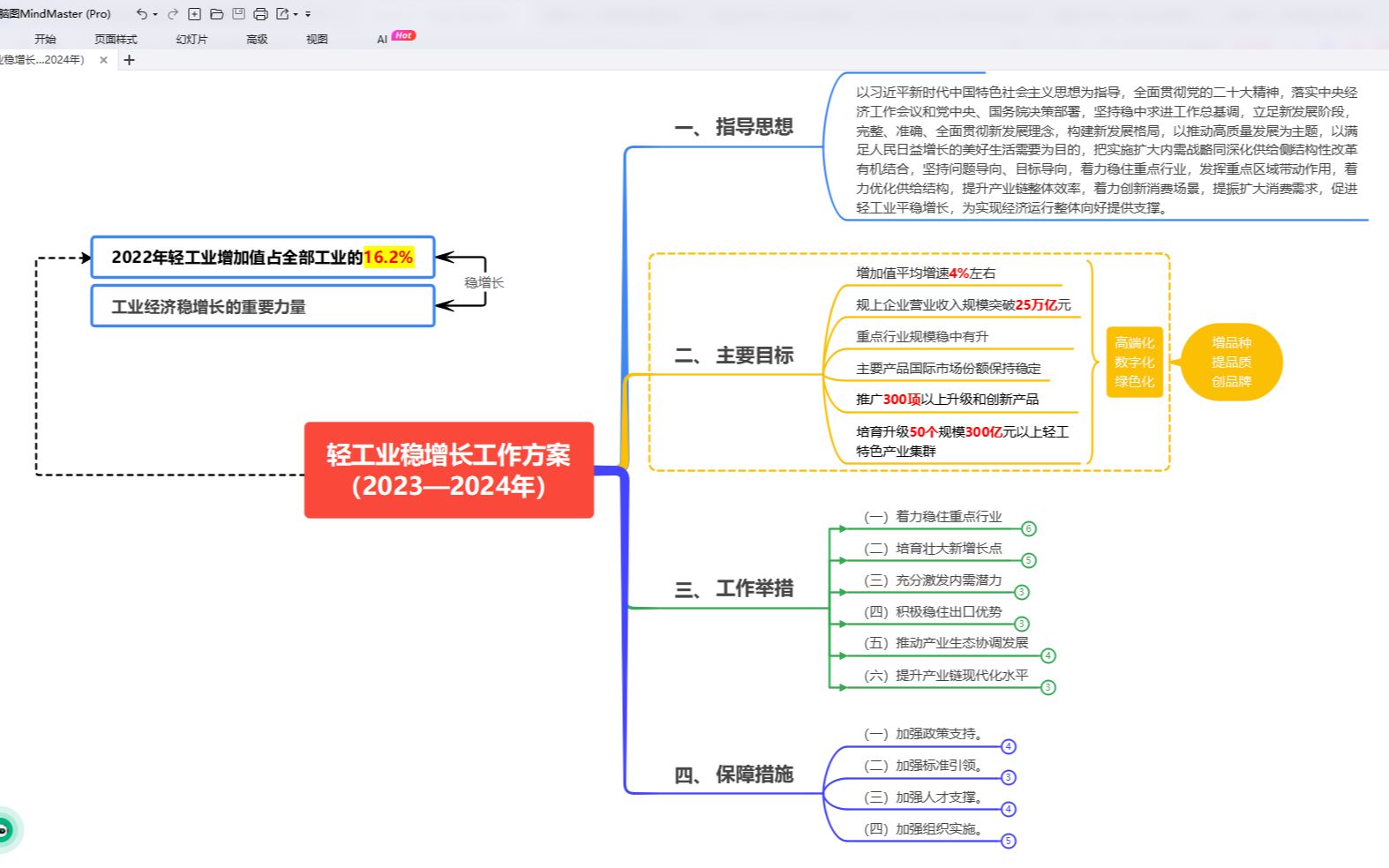Select subtopic (一) 加强政策支持。

[x=924, y=734]
